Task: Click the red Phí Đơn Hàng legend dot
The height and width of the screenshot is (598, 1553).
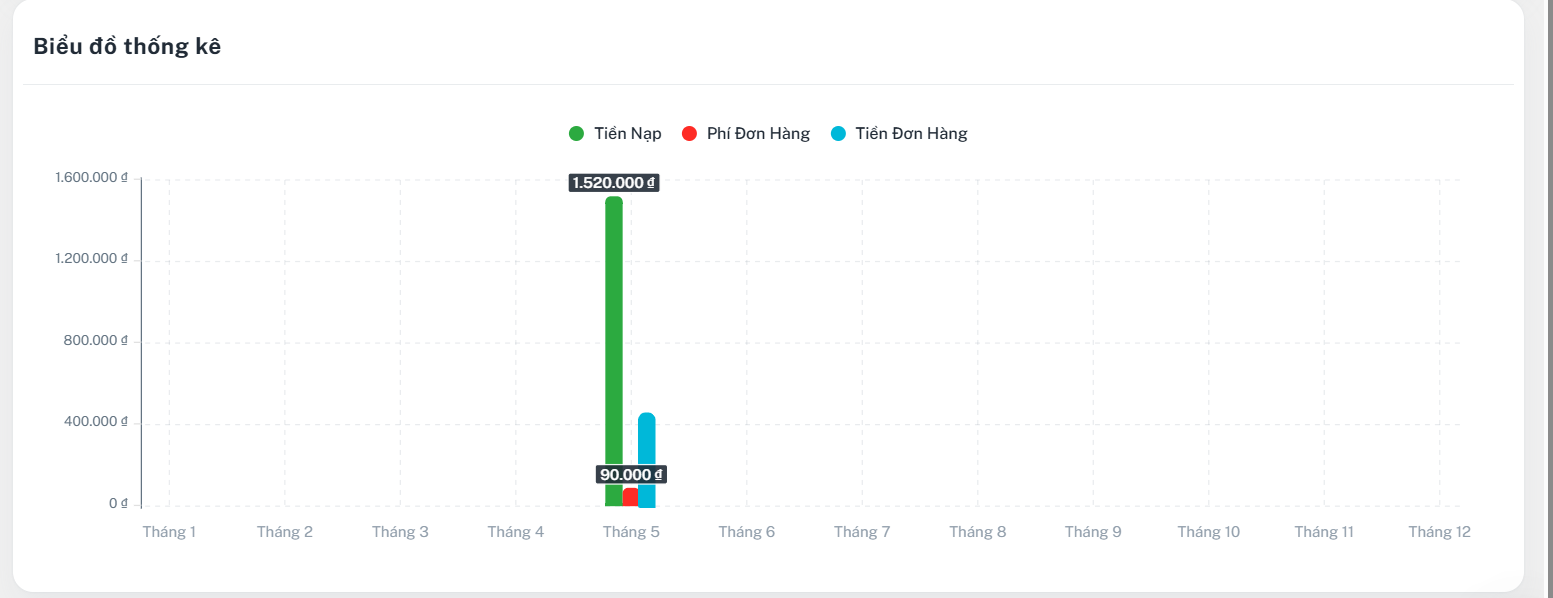Action: point(688,134)
